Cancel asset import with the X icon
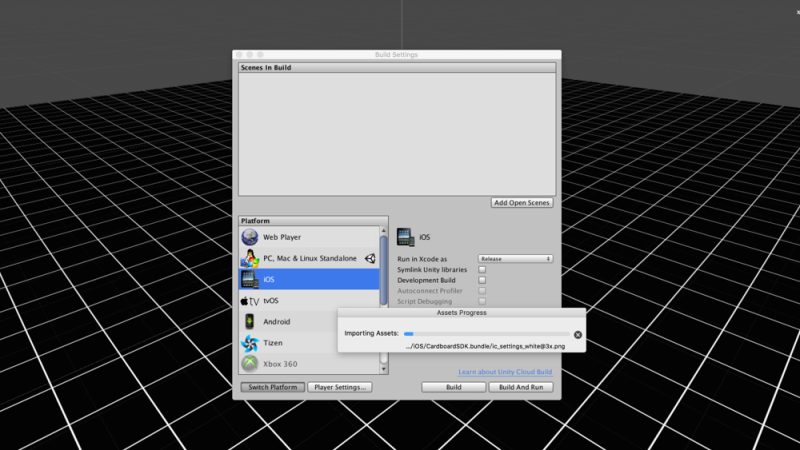The width and height of the screenshot is (800, 450). tap(578, 335)
